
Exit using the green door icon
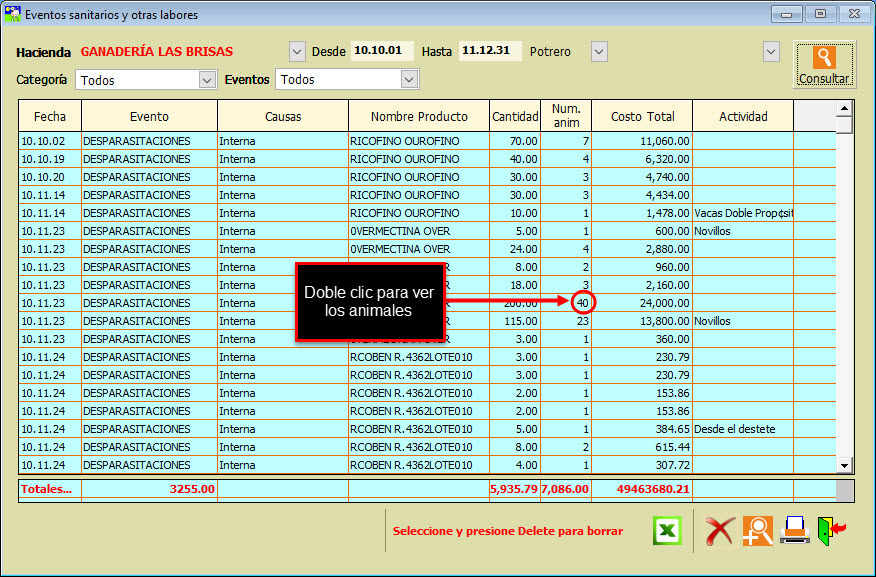(830, 530)
